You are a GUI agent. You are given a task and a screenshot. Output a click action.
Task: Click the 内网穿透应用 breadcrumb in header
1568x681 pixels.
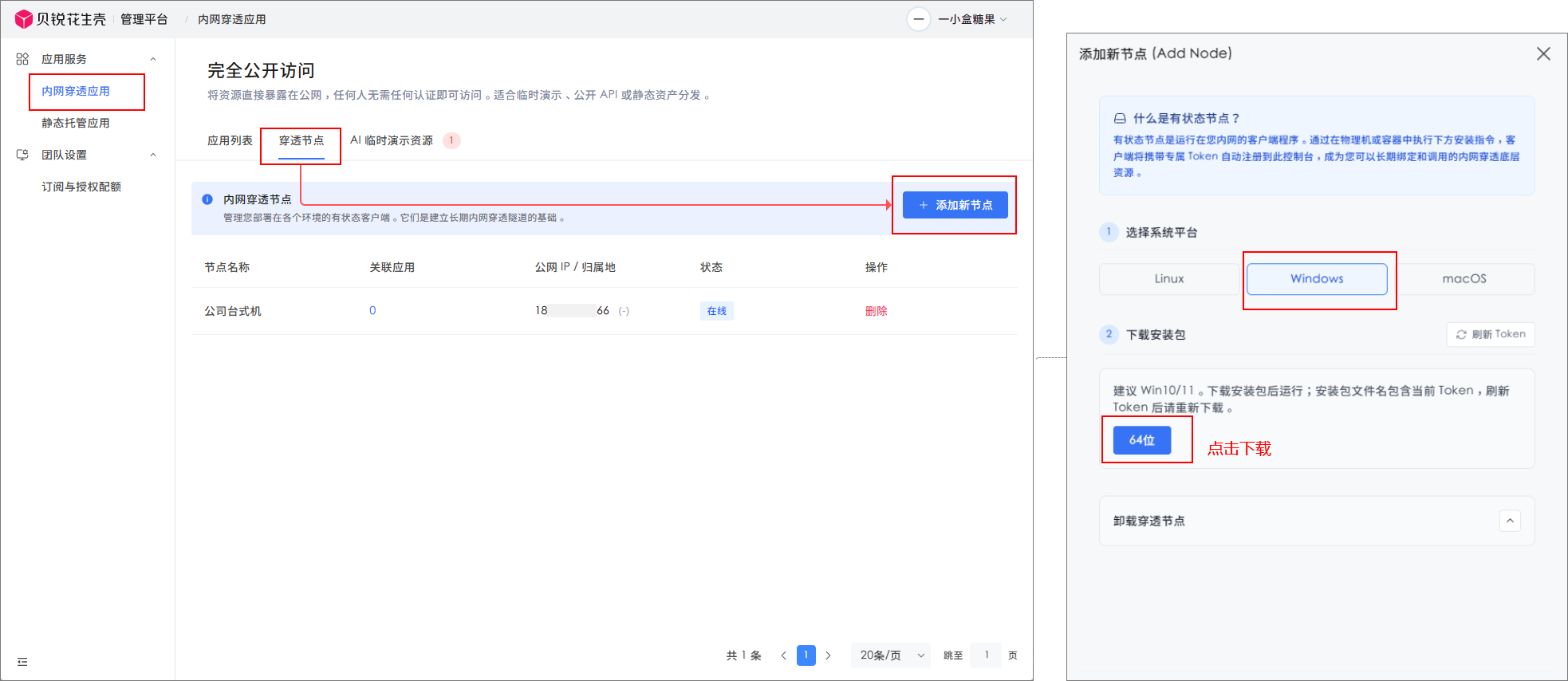(232, 19)
